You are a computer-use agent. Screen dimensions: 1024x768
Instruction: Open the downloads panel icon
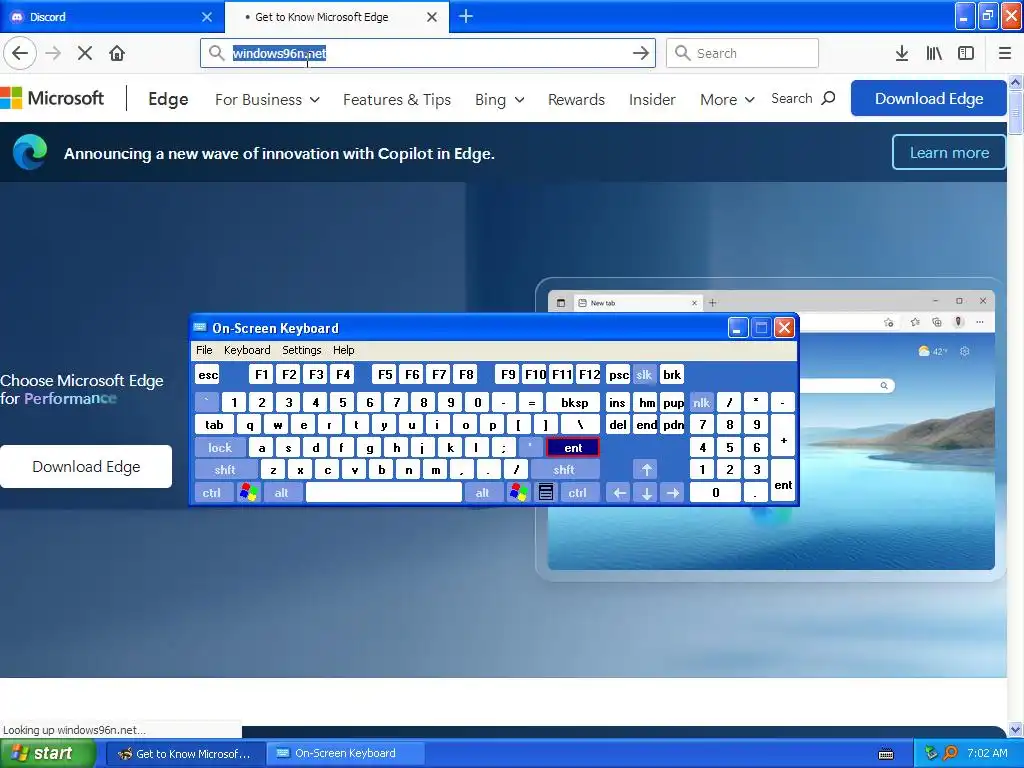tap(902, 53)
